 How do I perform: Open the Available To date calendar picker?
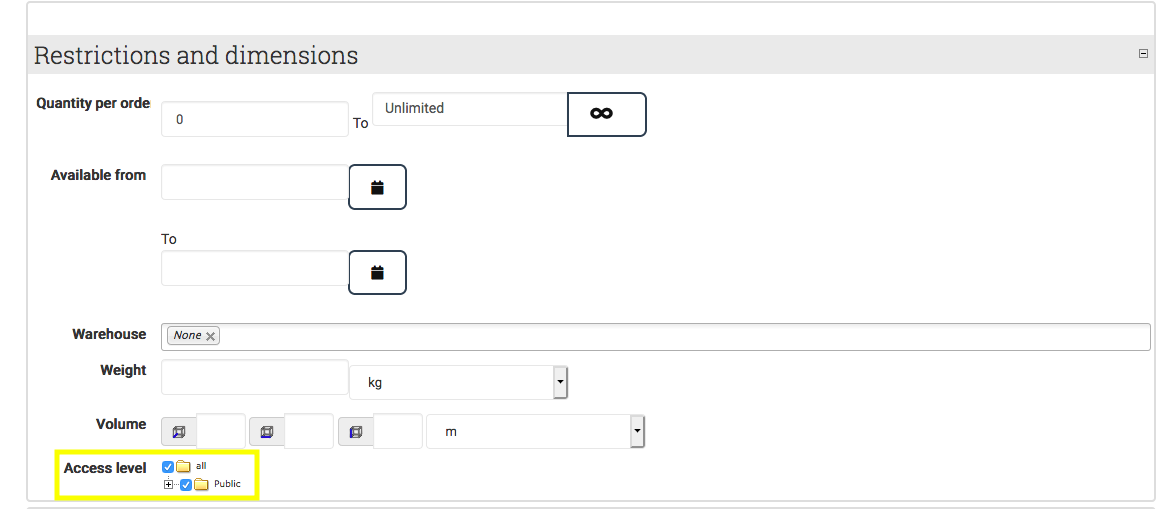(377, 272)
